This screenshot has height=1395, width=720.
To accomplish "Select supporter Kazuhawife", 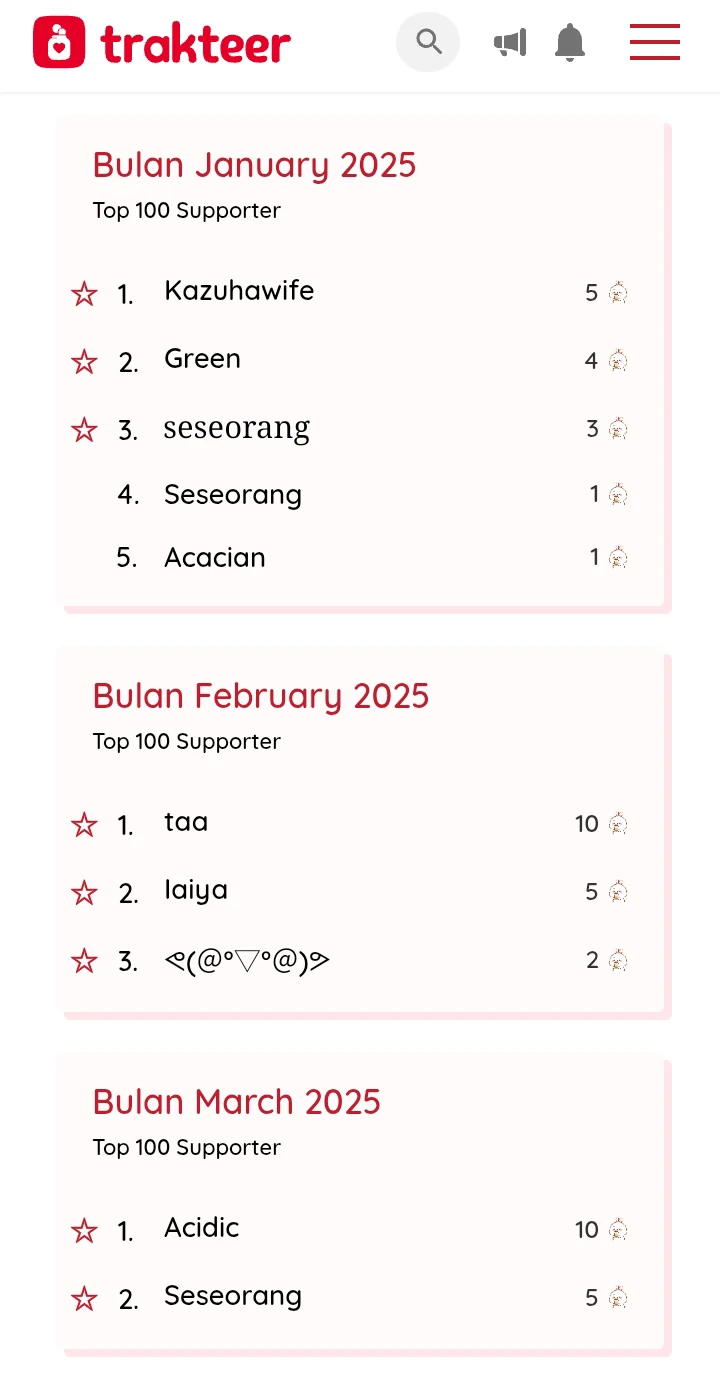I will pyautogui.click(x=239, y=291).
